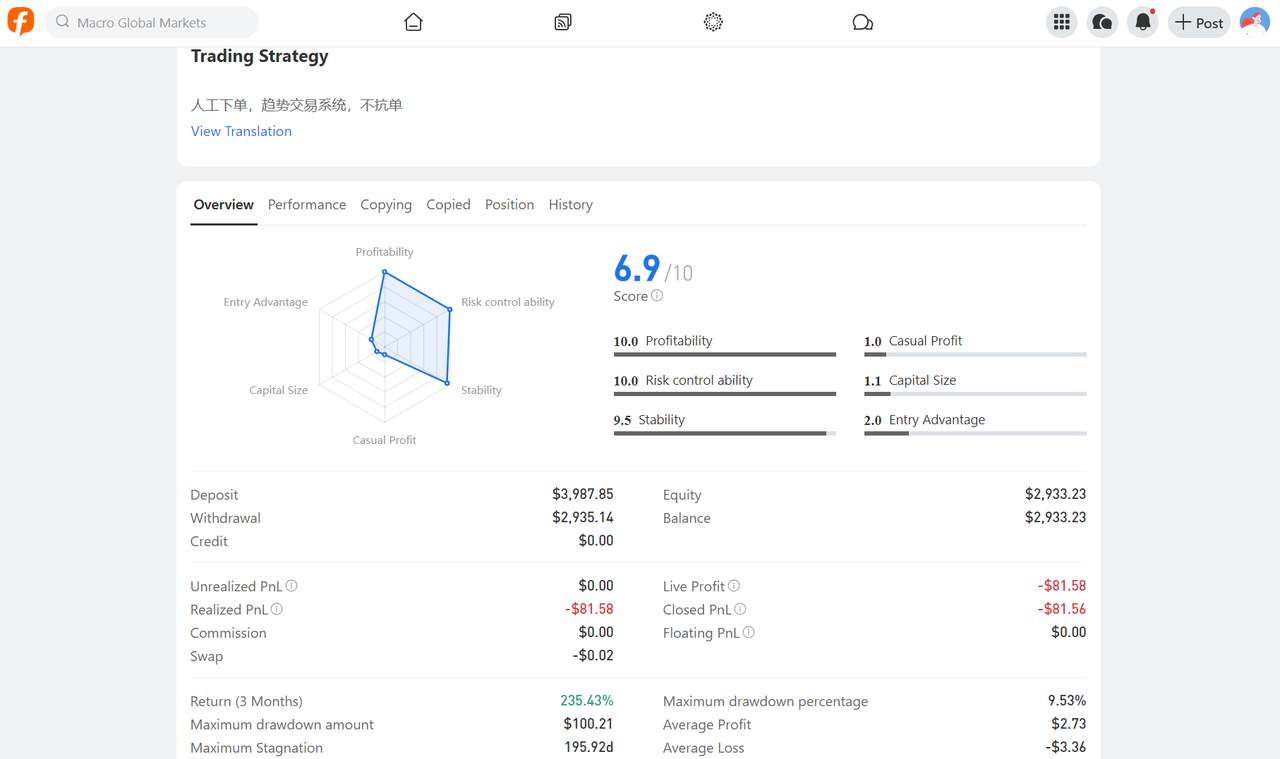Screen dimensions: 1280x759
Task: Click the Fireant home logo
Action: (x=20, y=21)
